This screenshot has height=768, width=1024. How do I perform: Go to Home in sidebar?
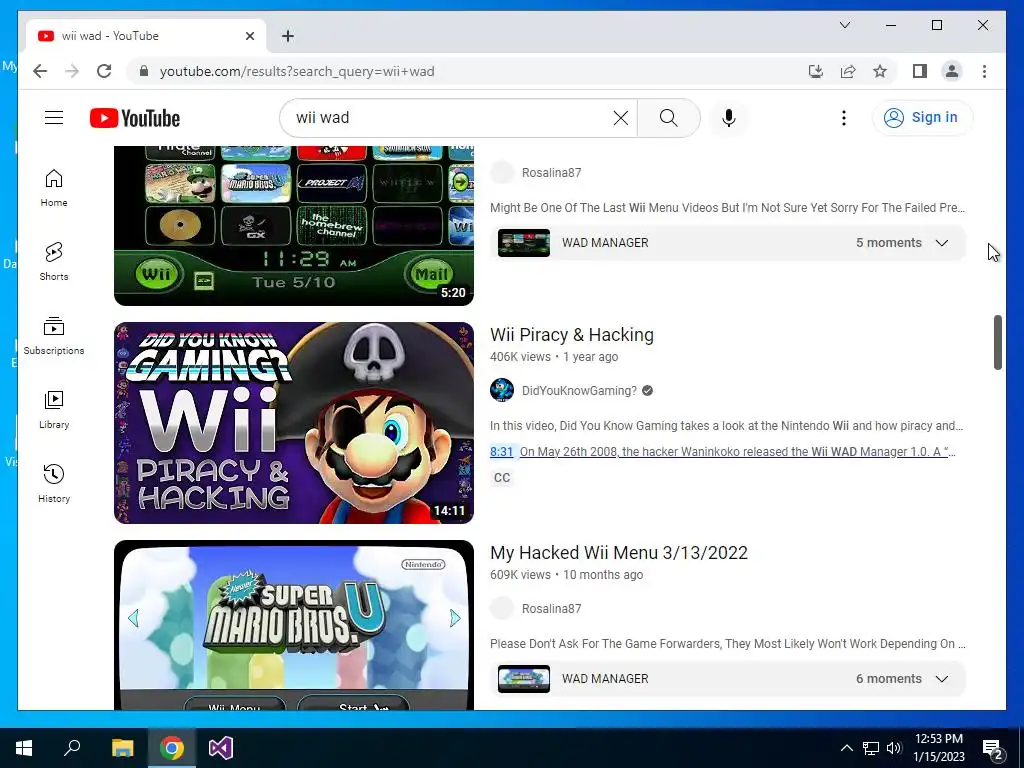pyautogui.click(x=54, y=188)
